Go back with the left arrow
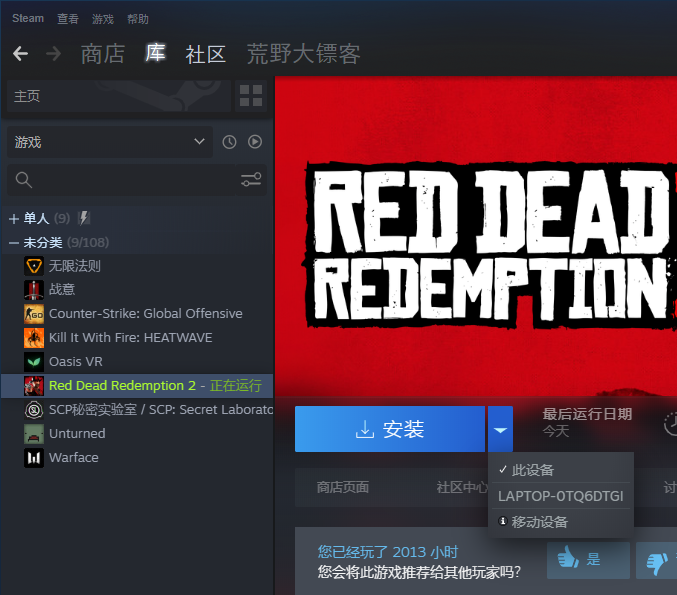Viewport: 677px width, 595px height. pos(20,54)
